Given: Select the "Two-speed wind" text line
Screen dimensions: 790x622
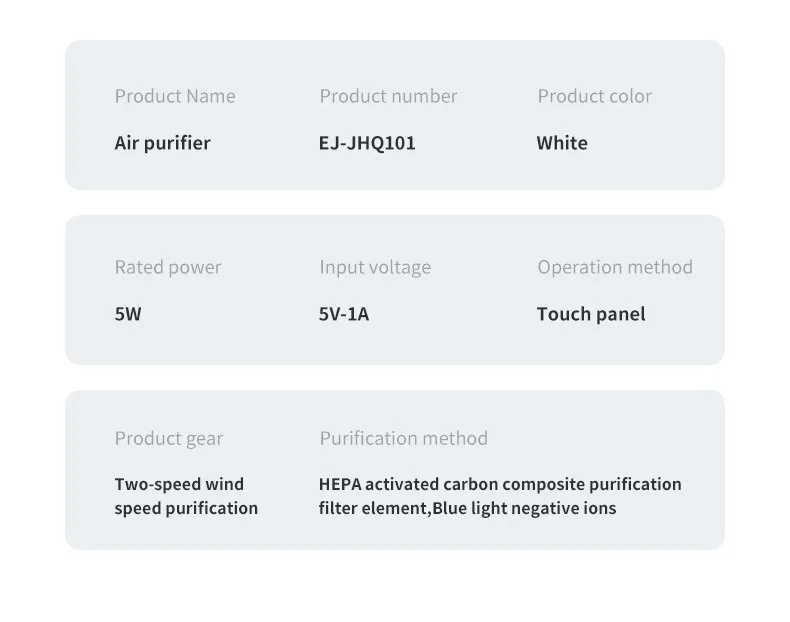Looking at the screenshot, I should pos(179,484).
